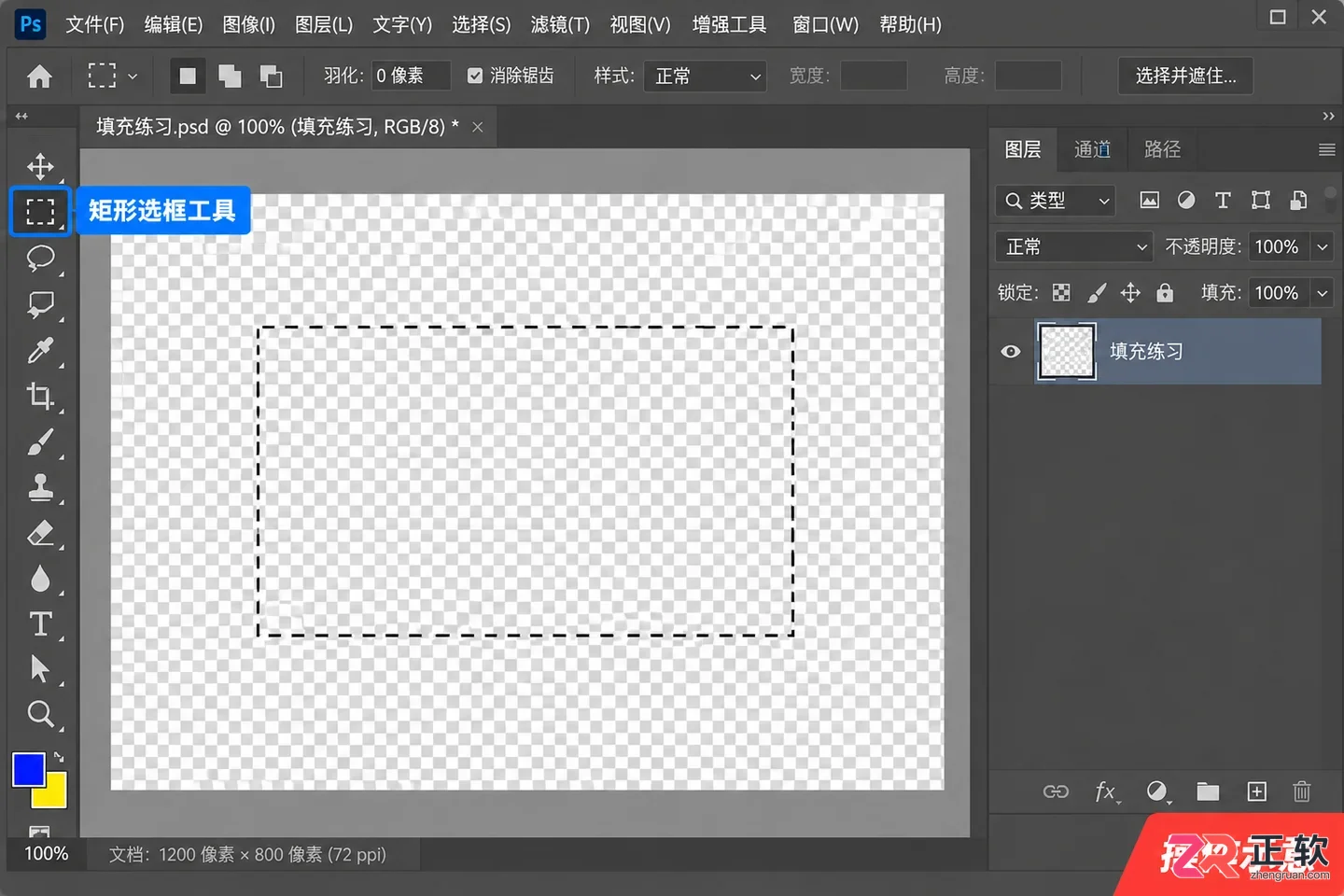Open the 滤镜(T) menu

pyautogui.click(x=560, y=24)
